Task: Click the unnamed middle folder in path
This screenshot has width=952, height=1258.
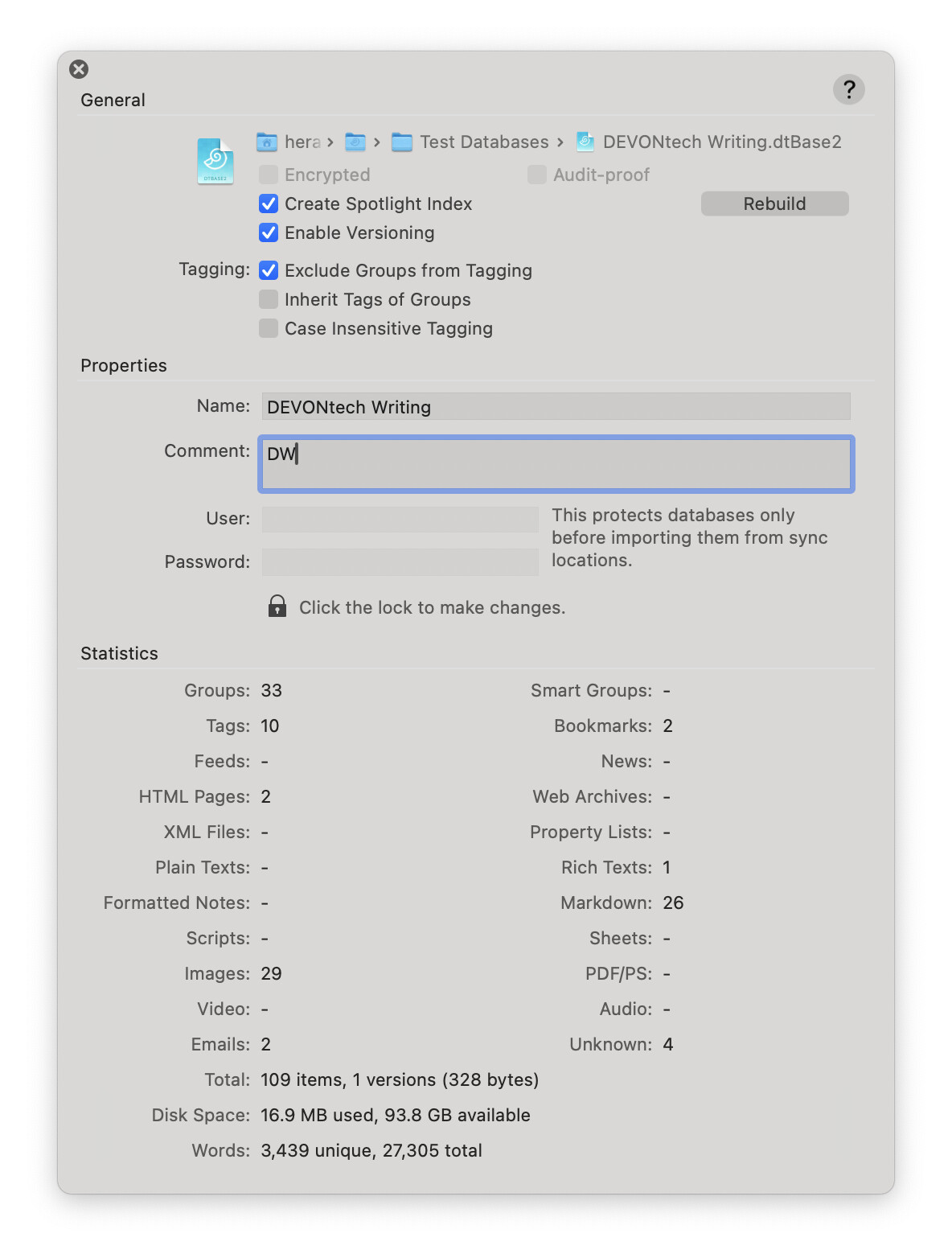Action: 355,142
